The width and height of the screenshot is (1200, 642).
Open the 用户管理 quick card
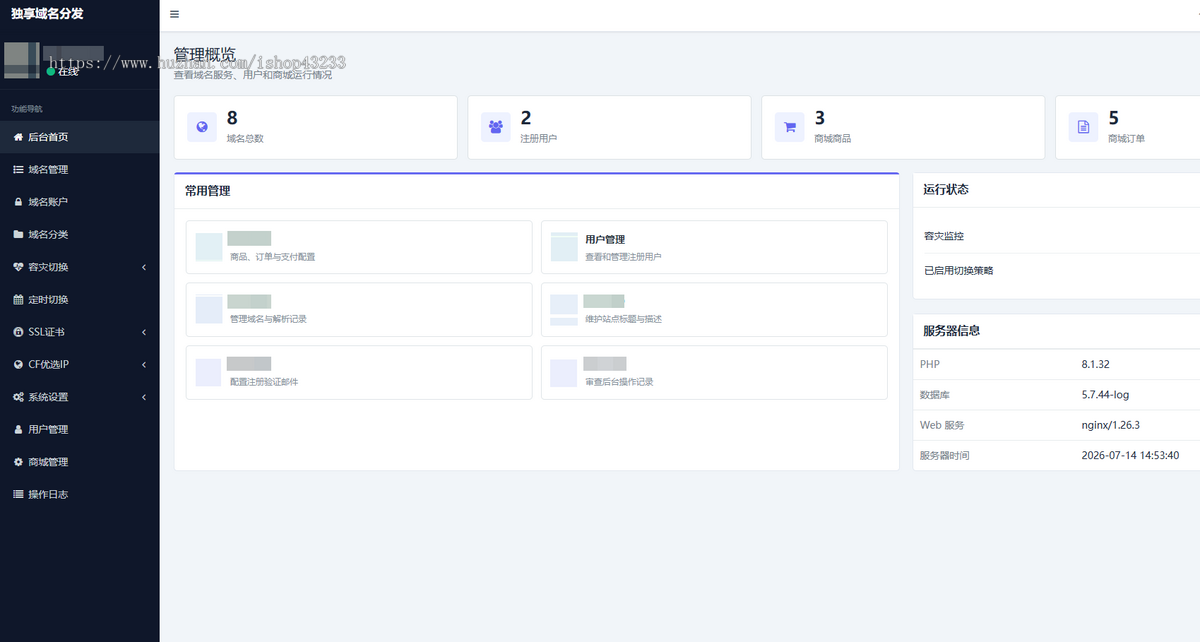click(x=714, y=247)
